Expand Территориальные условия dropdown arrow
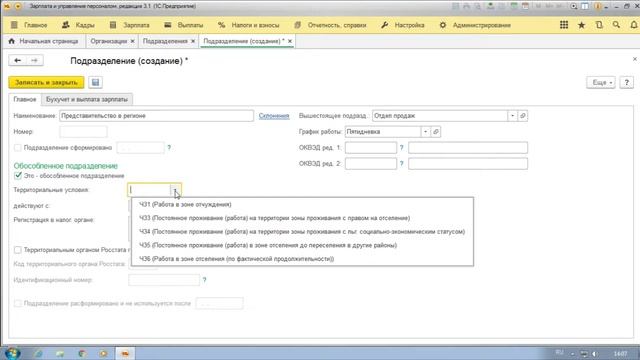Screen dimensions: 640x360 point(175,190)
